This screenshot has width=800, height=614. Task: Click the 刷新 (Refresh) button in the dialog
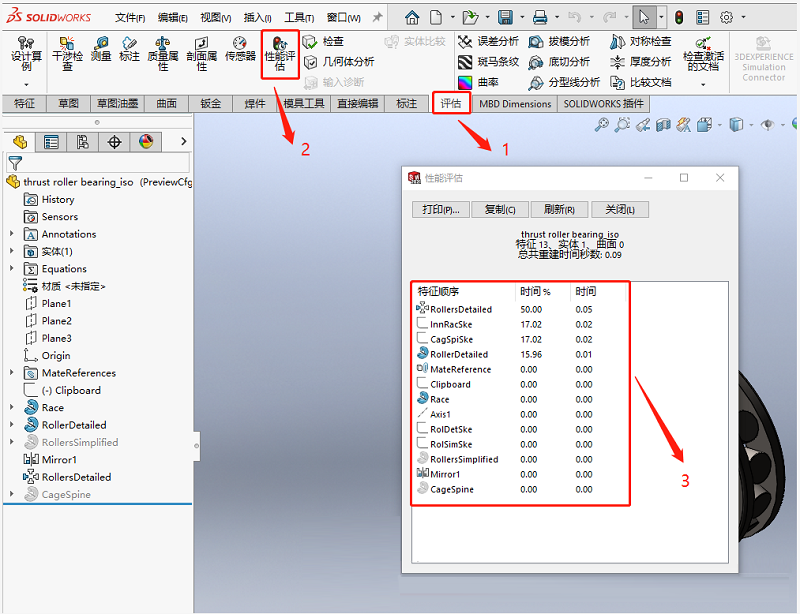tap(558, 210)
